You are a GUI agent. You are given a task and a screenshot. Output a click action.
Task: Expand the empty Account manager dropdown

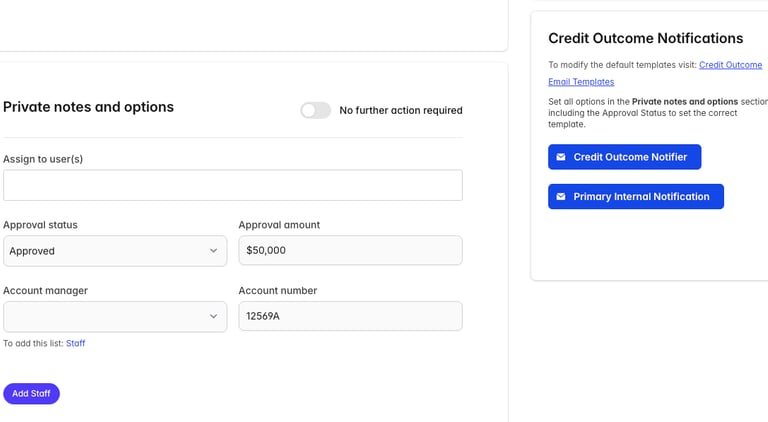[114, 317]
